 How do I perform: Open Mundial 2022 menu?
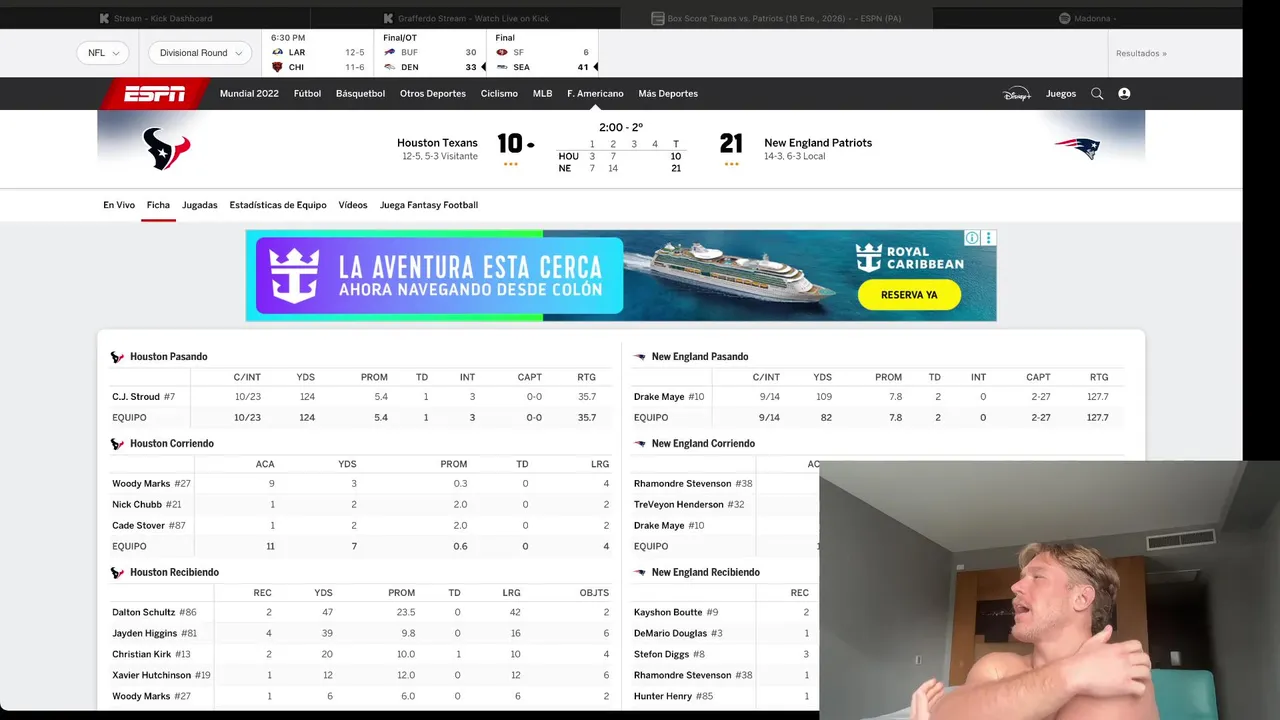coord(249,94)
